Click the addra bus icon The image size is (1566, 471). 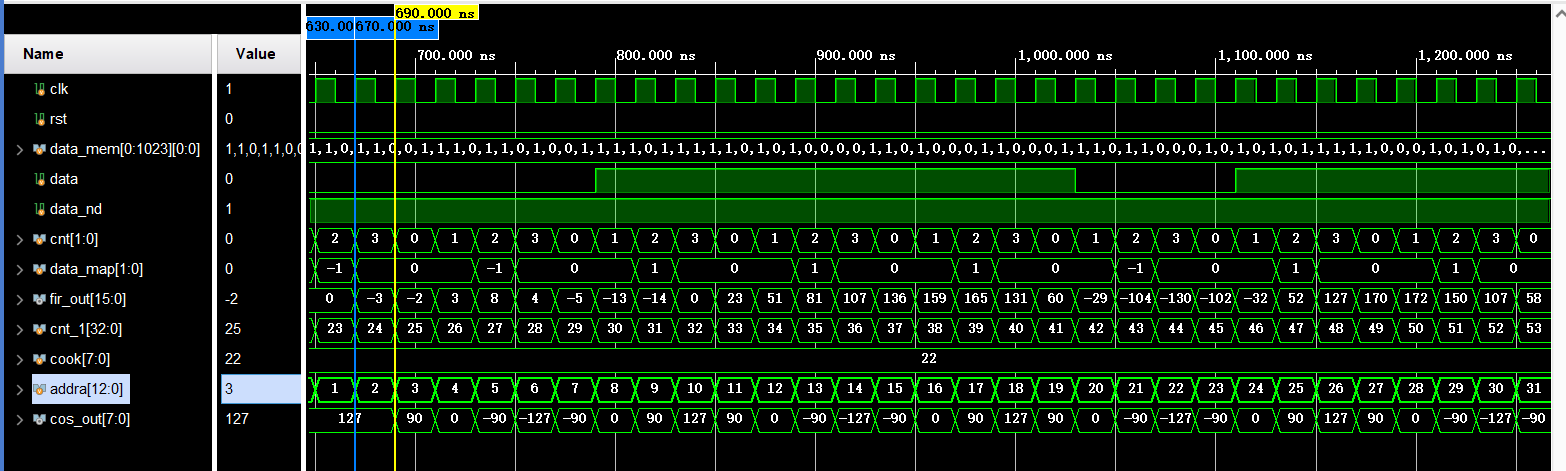tap(39, 389)
